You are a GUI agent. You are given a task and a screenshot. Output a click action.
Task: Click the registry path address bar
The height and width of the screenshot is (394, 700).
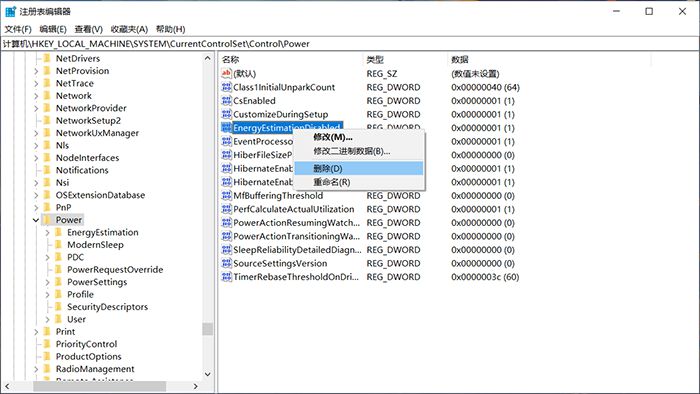click(350, 44)
